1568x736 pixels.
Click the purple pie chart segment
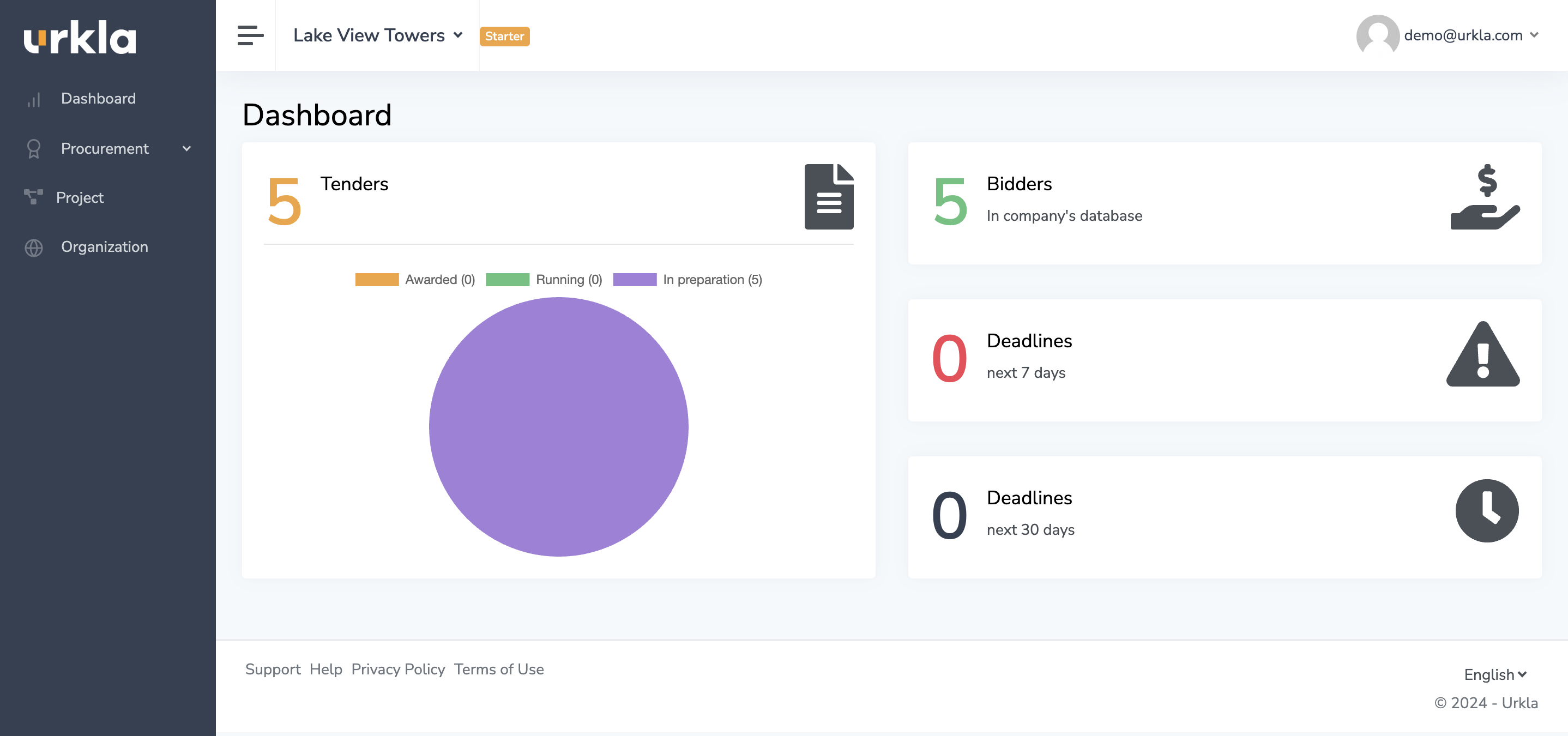point(558,427)
